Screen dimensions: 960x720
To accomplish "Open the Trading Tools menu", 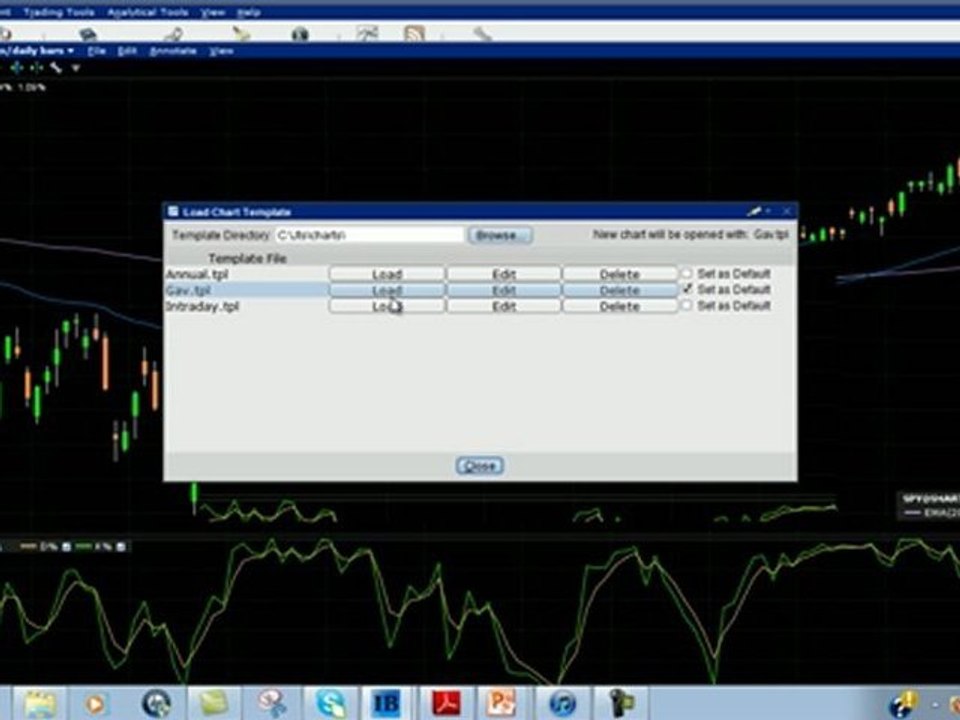I will tap(59, 12).
